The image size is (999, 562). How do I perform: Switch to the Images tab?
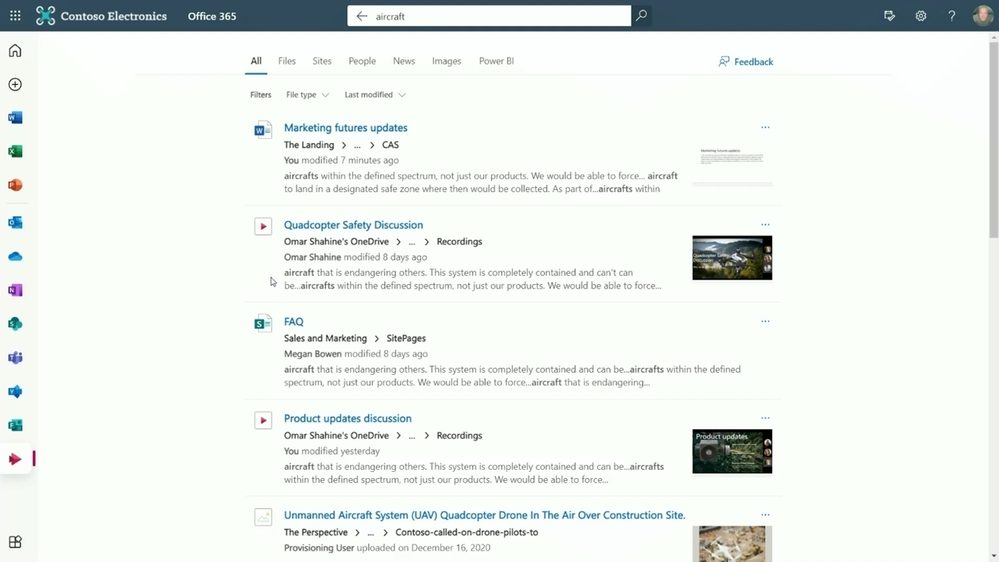[x=447, y=61]
